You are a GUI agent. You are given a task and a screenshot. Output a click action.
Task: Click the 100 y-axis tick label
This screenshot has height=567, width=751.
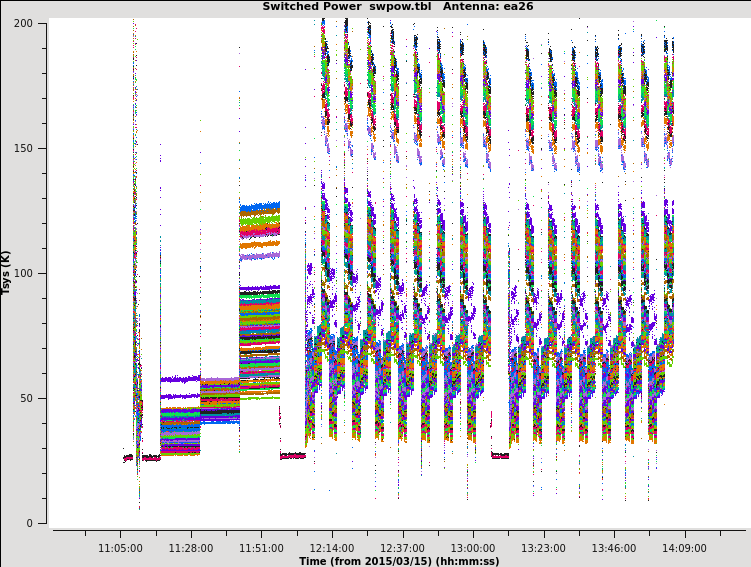pos(23,273)
